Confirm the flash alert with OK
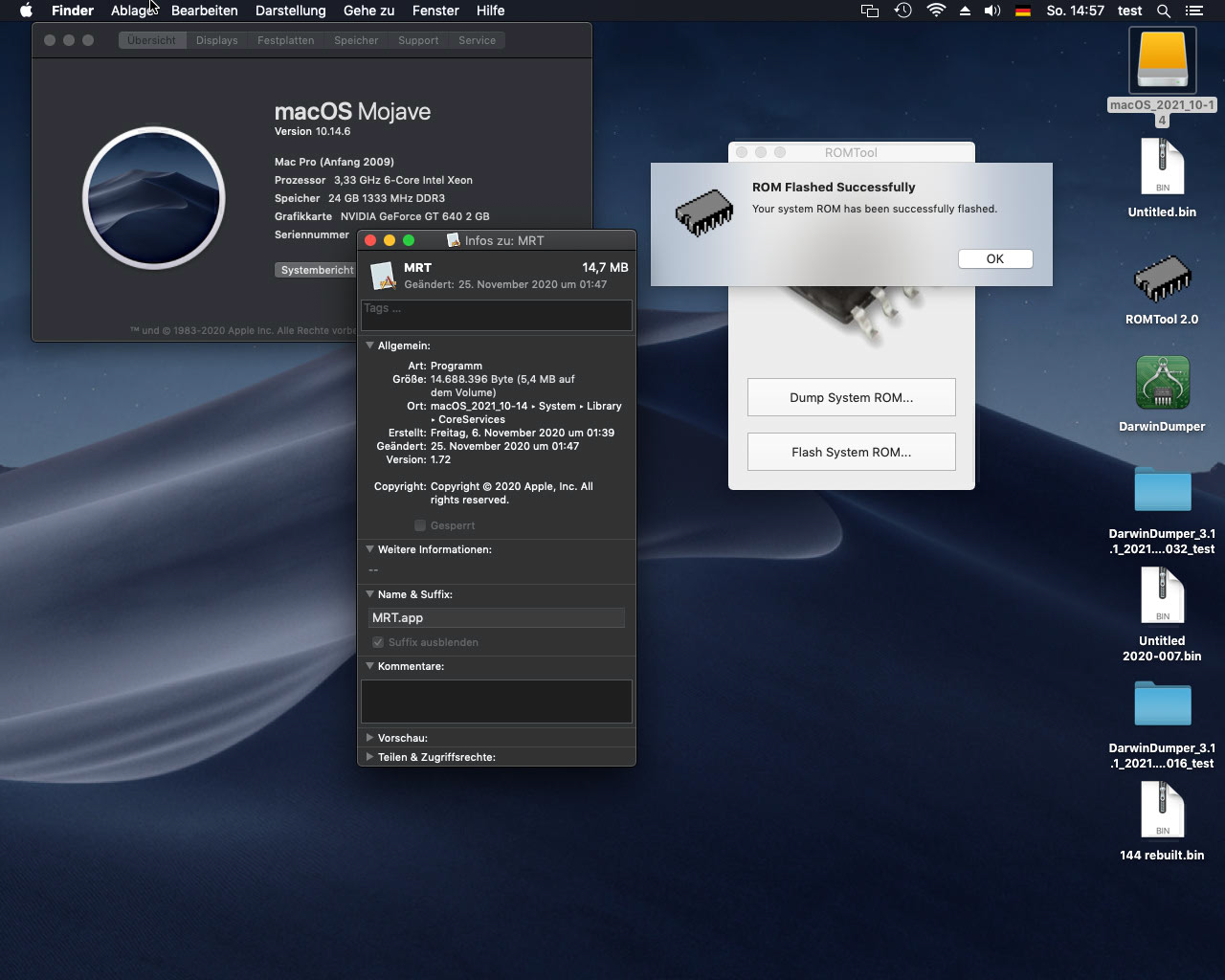The height and width of the screenshot is (980, 1225). click(995, 258)
